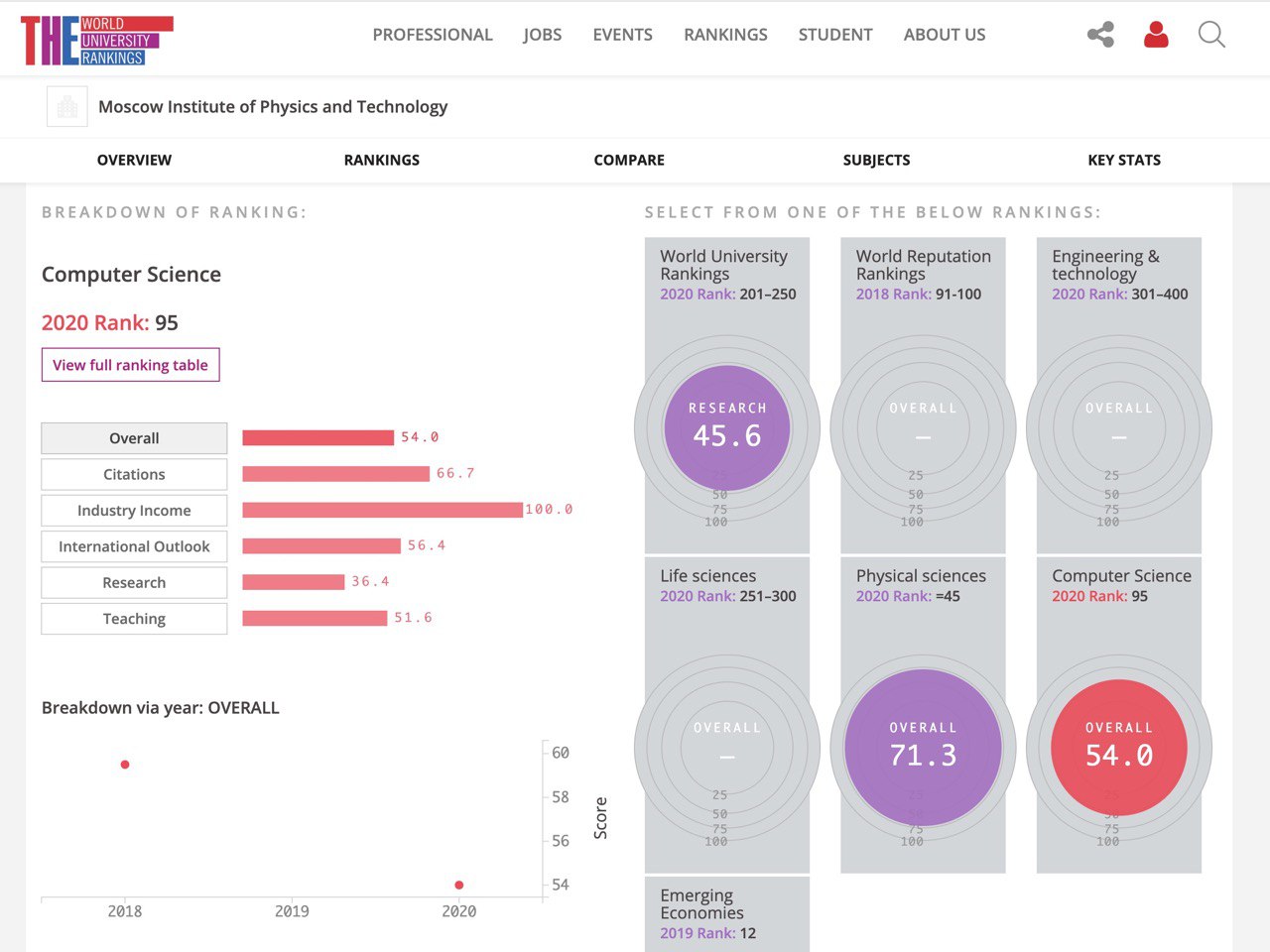Open the About Us menu
This screenshot has height=952, width=1270.
pyautogui.click(x=945, y=35)
